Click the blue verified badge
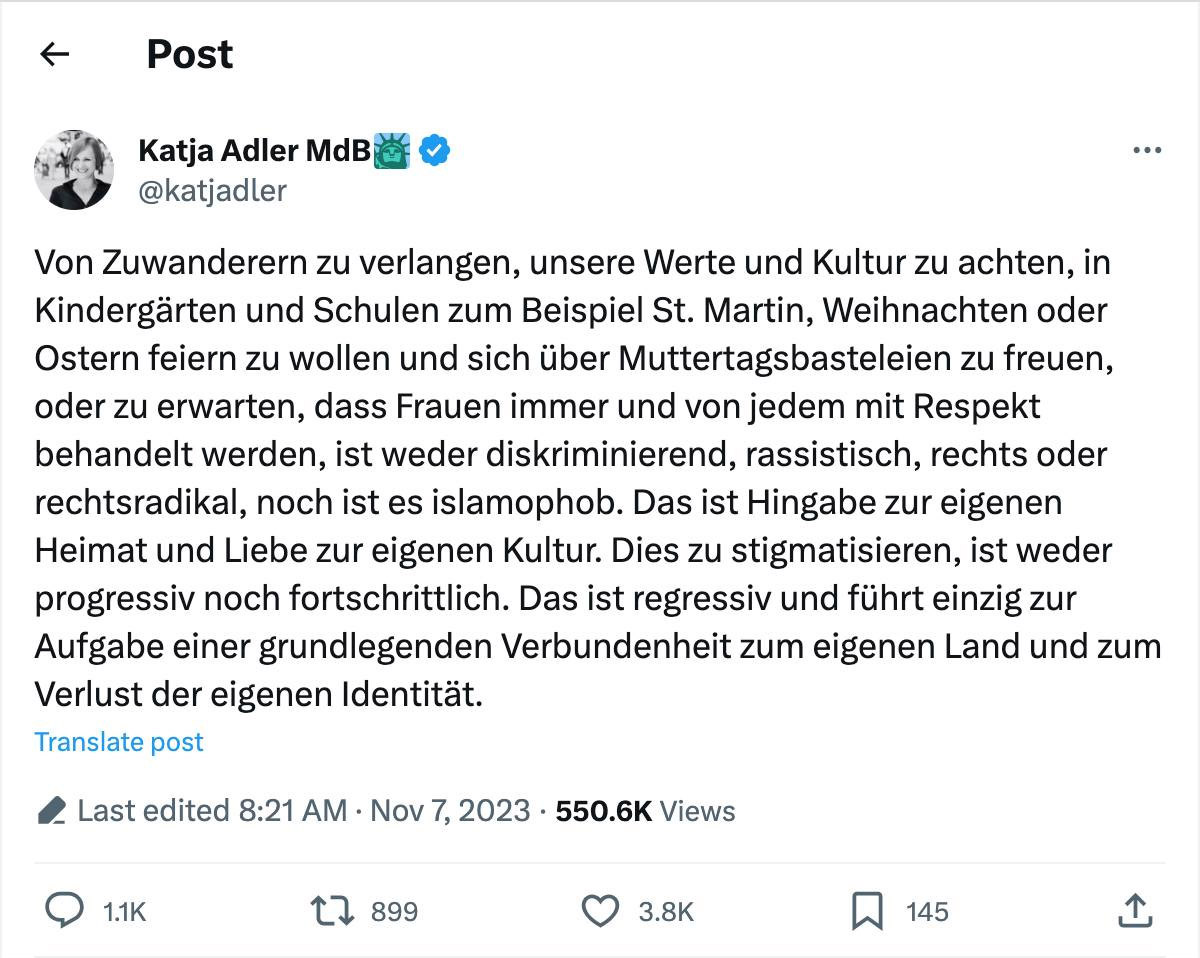Image resolution: width=1200 pixels, height=958 pixels. coord(434,151)
